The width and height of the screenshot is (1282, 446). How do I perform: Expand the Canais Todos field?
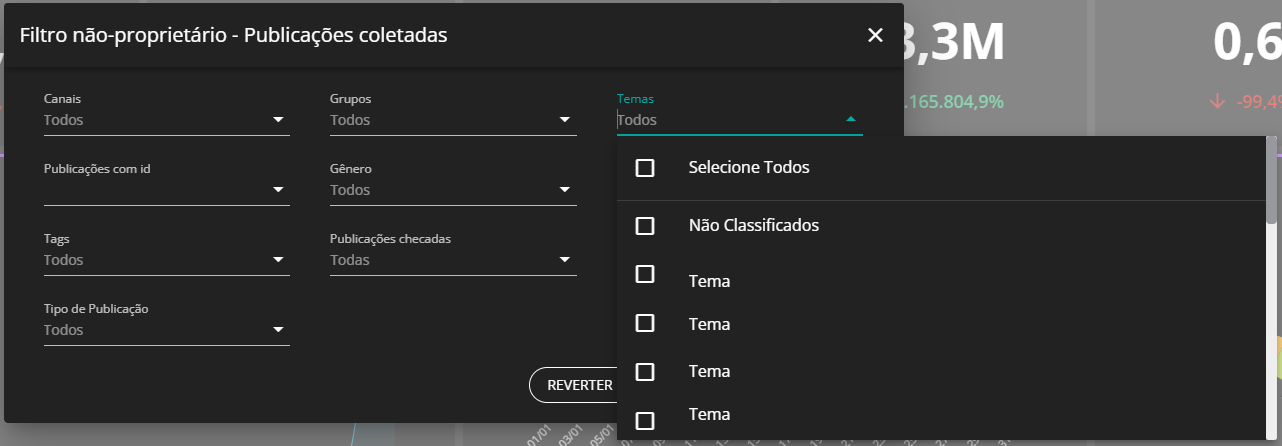(150, 120)
